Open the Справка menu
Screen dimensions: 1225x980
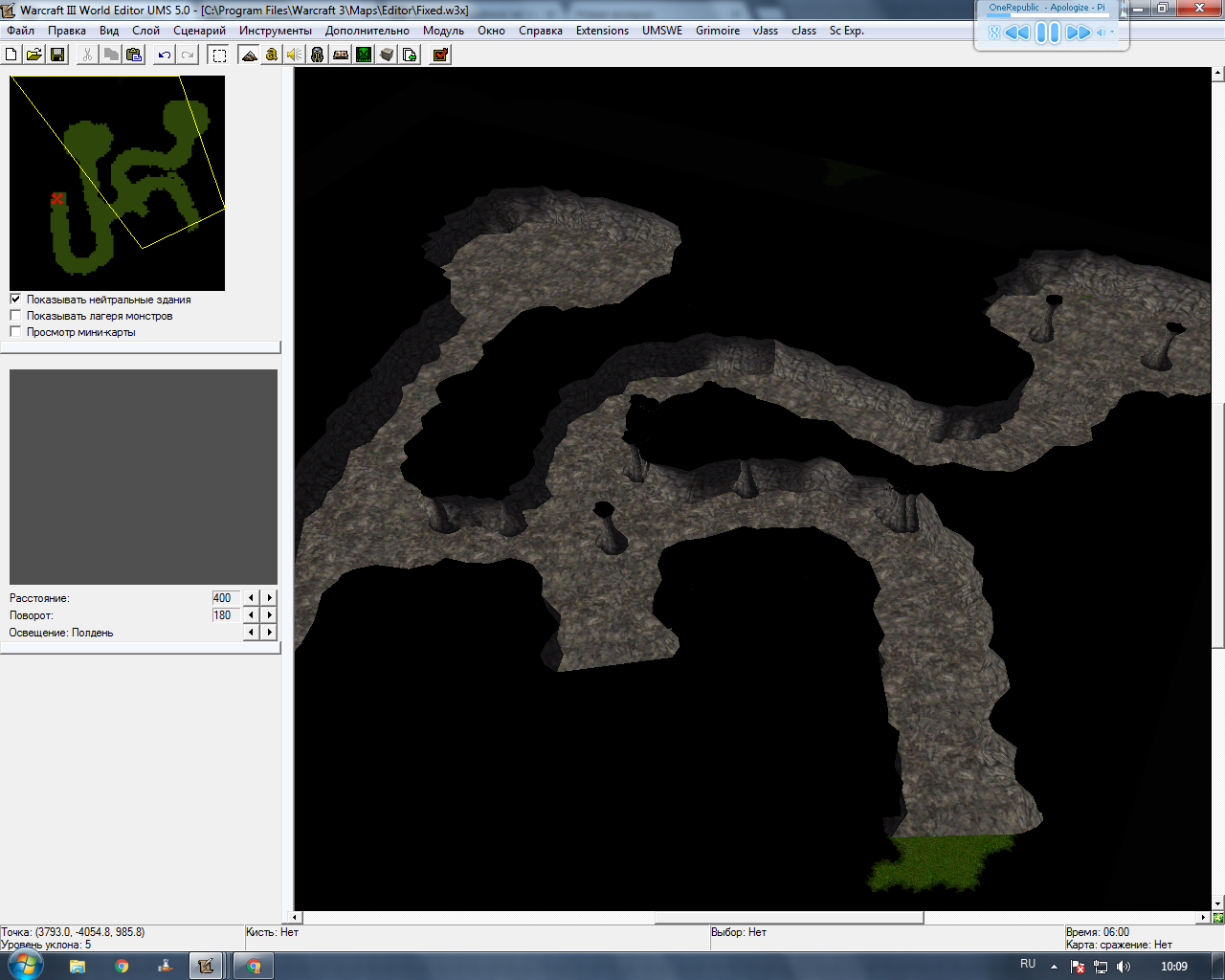point(541,31)
